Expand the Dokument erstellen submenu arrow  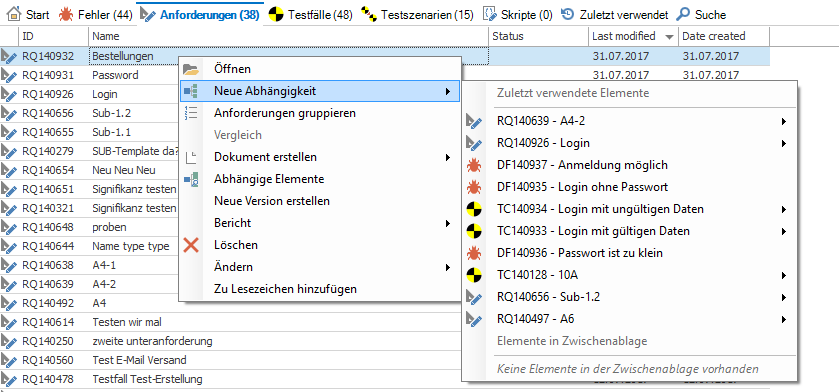pos(447,157)
